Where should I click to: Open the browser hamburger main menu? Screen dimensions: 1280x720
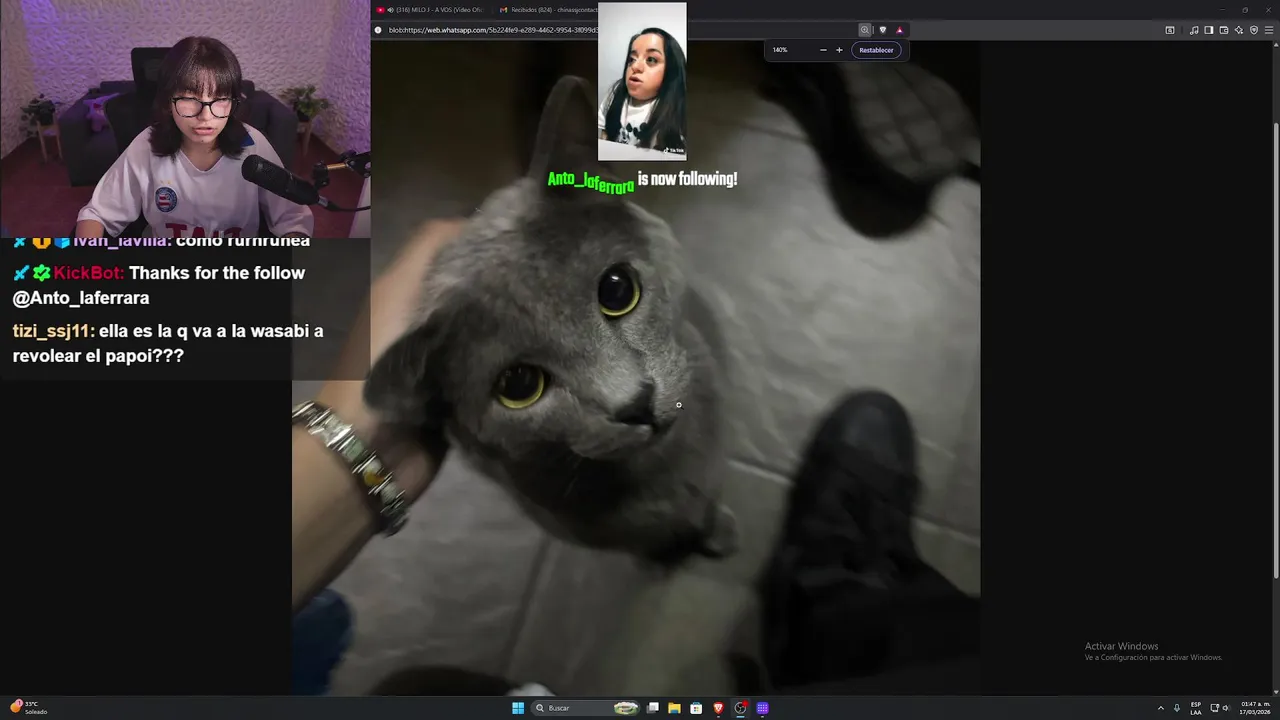(x=1269, y=30)
